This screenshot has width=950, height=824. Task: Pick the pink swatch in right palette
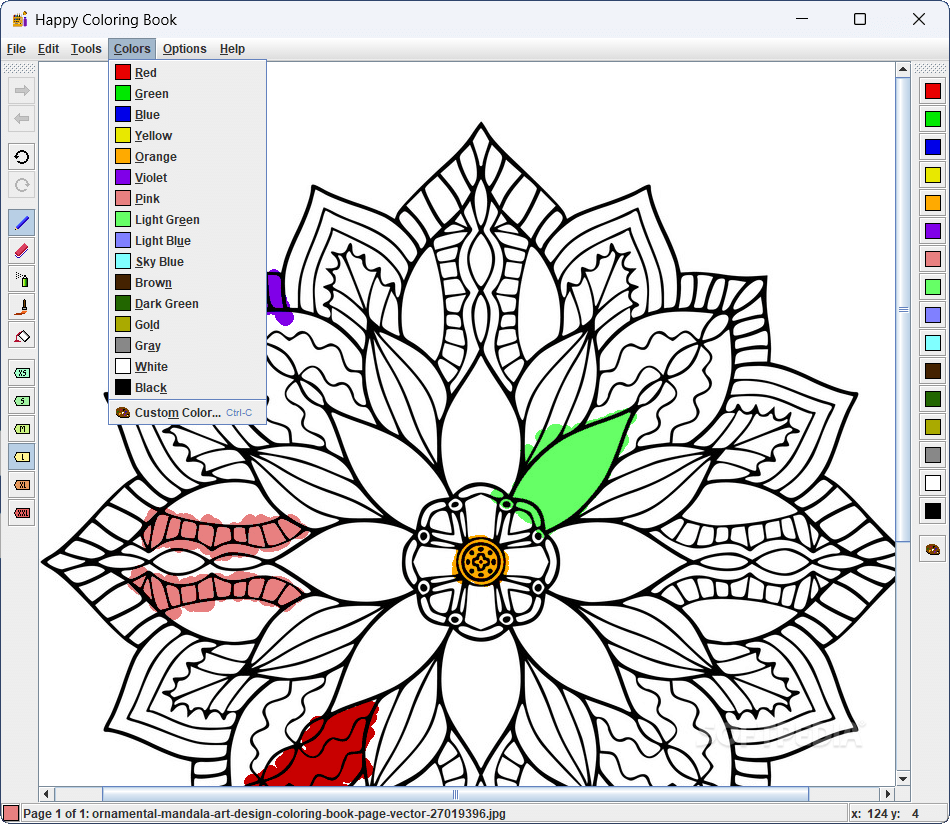pos(932,259)
